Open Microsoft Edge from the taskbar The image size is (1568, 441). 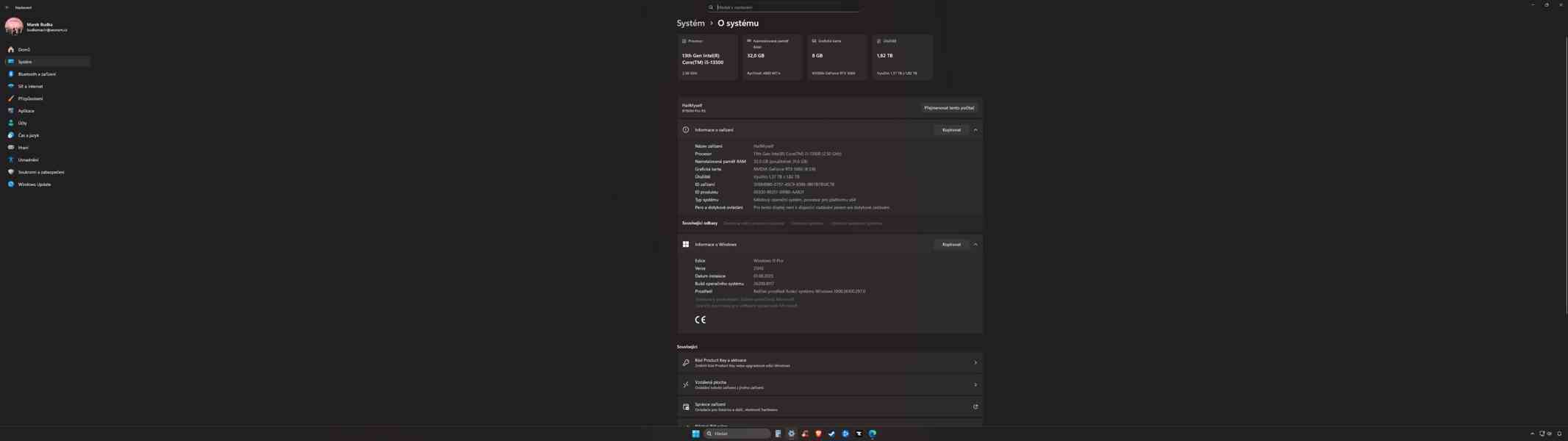(873, 434)
